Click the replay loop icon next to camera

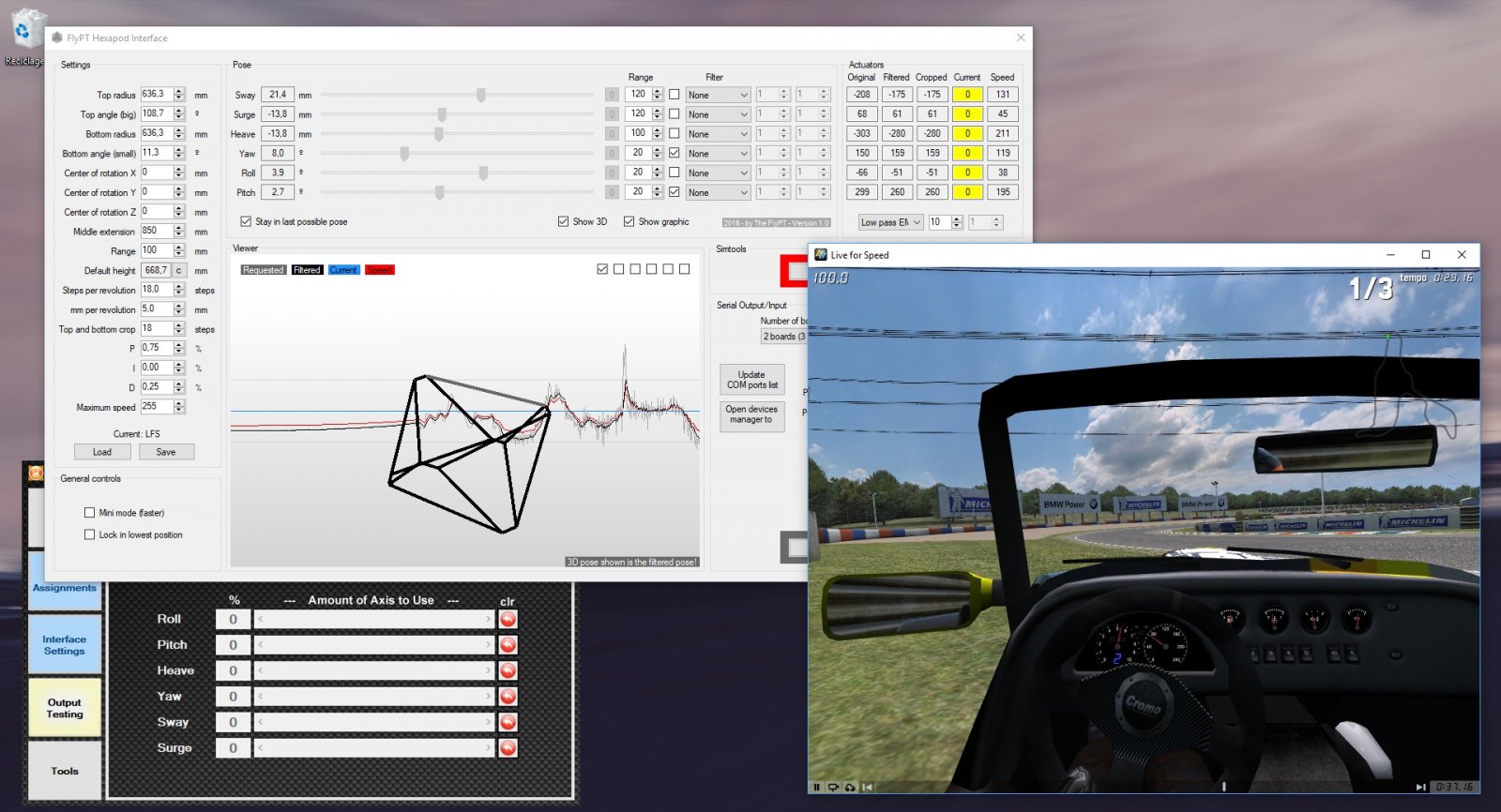[x=850, y=787]
